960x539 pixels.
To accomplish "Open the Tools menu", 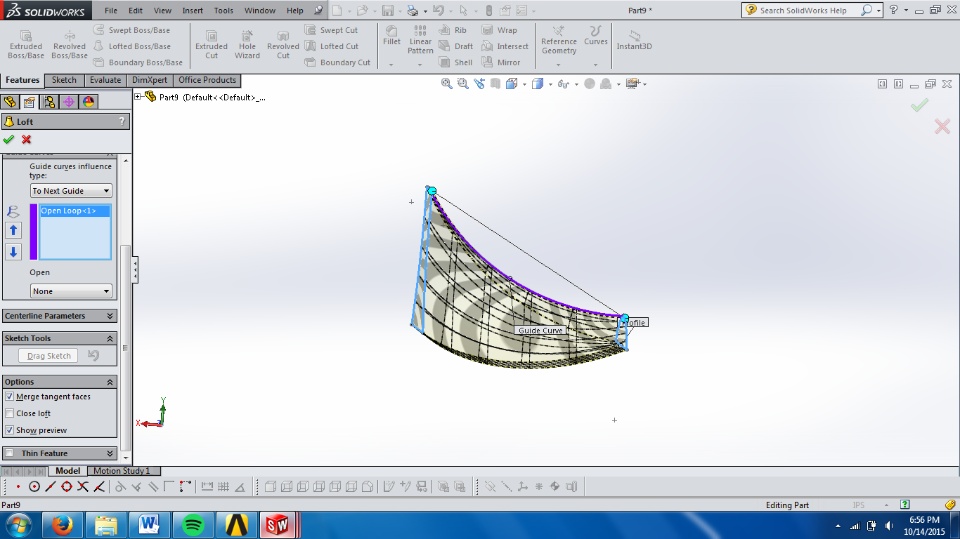I will pyautogui.click(x=223, y=10).
